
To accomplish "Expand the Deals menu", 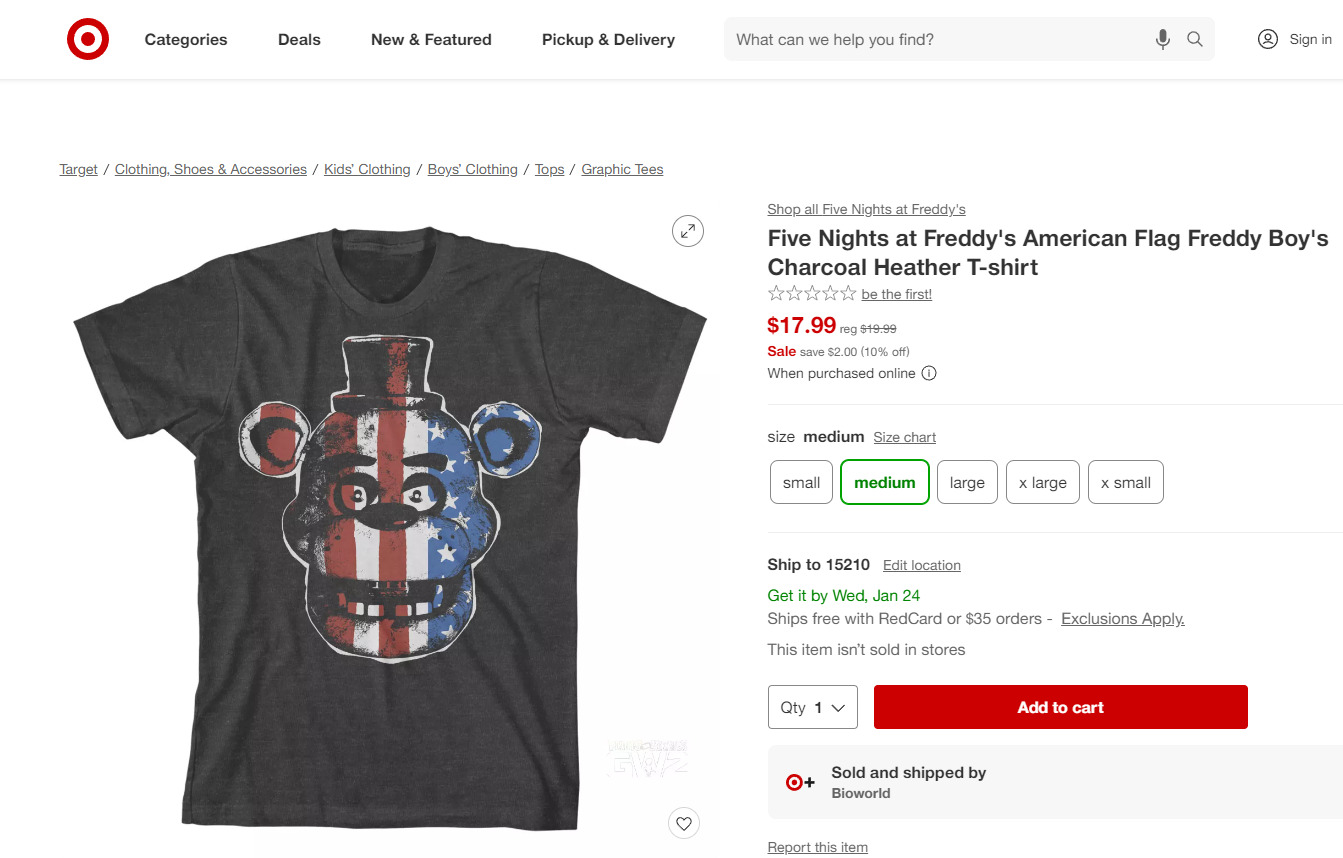I will tap(299, 40).
